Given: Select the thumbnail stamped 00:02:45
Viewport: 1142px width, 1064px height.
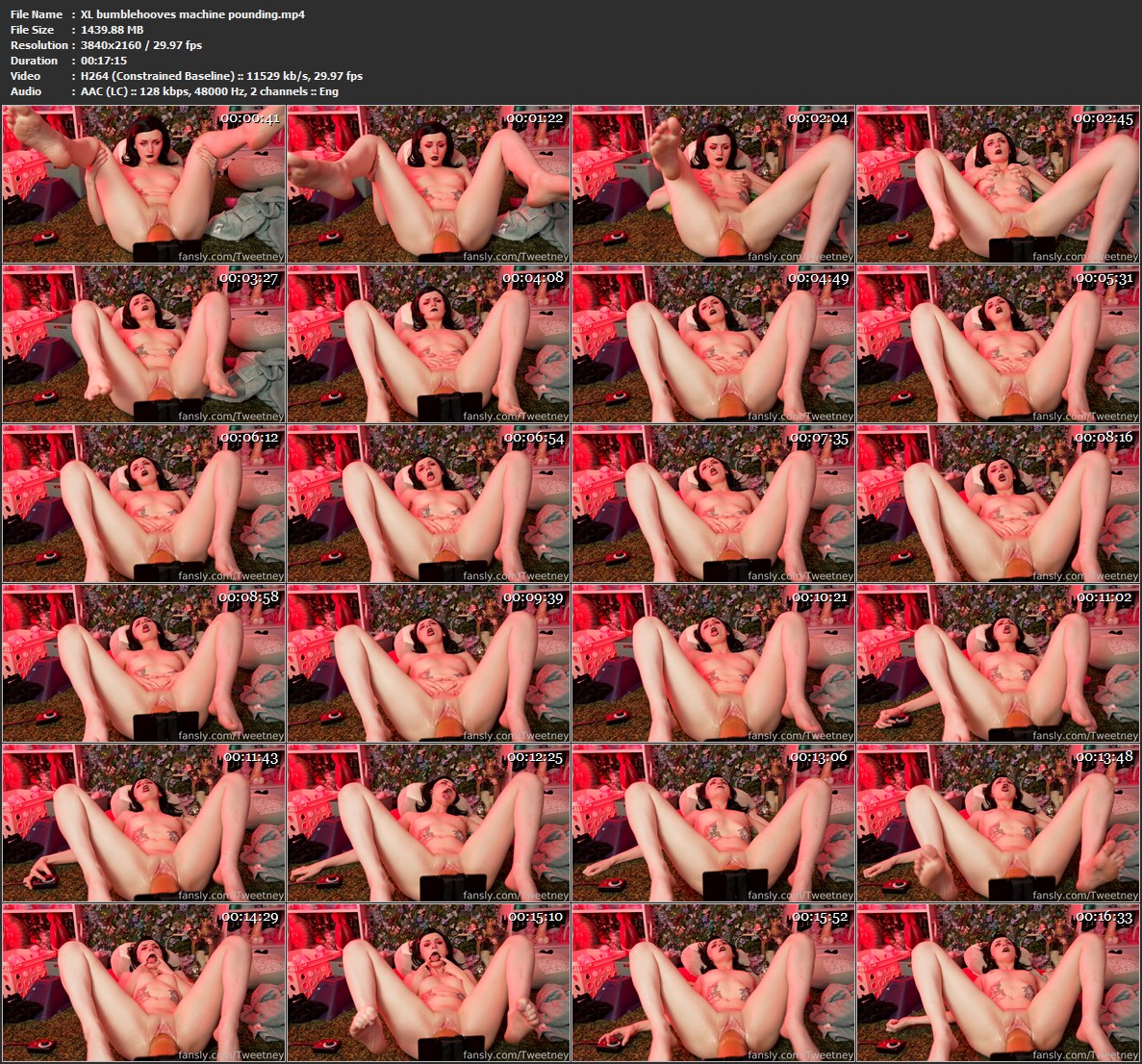Looking at the screenshot, I should [x=998, y=184].
